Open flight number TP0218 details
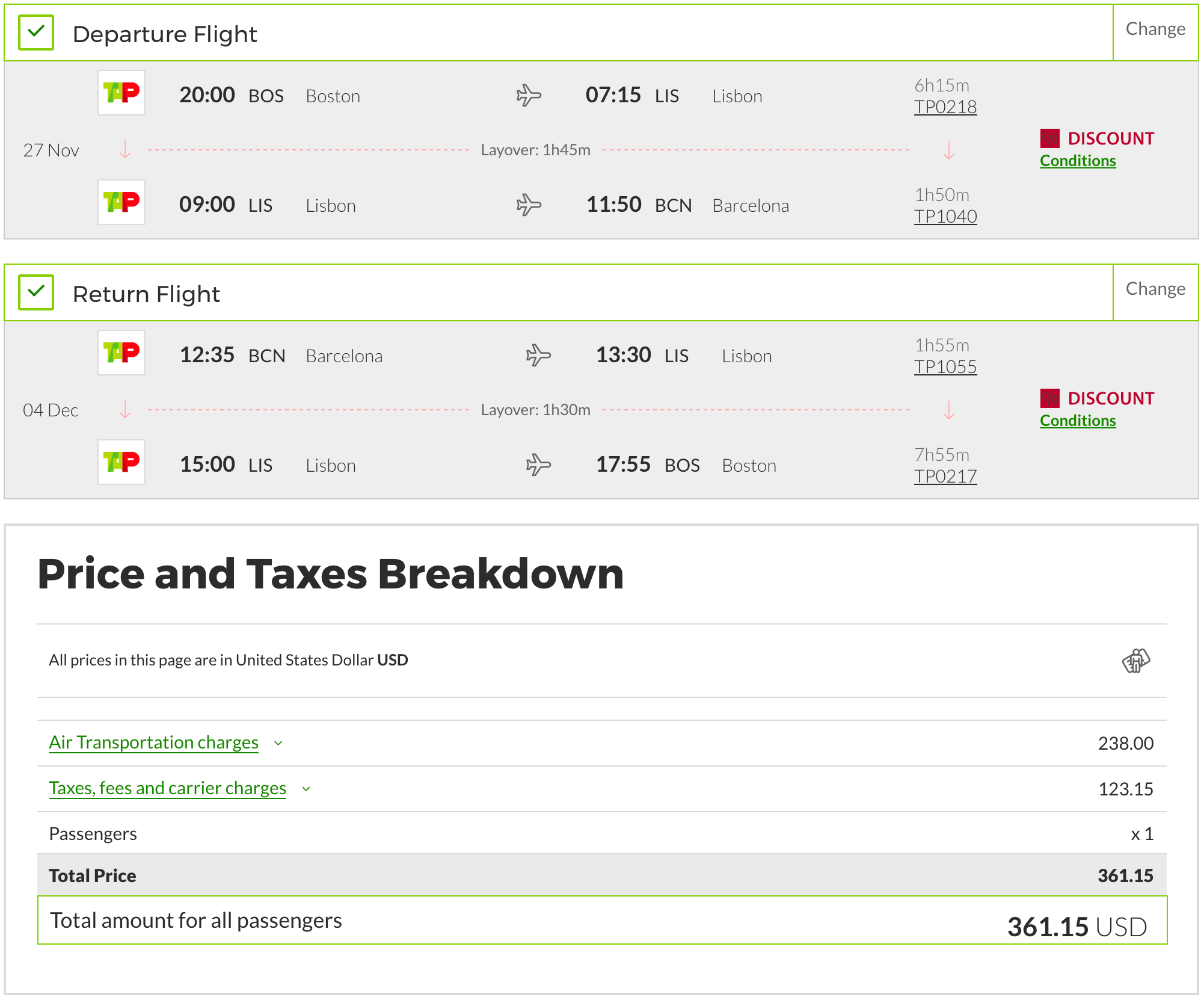This screenshot has height=1000, width=1204. point(945,107)
